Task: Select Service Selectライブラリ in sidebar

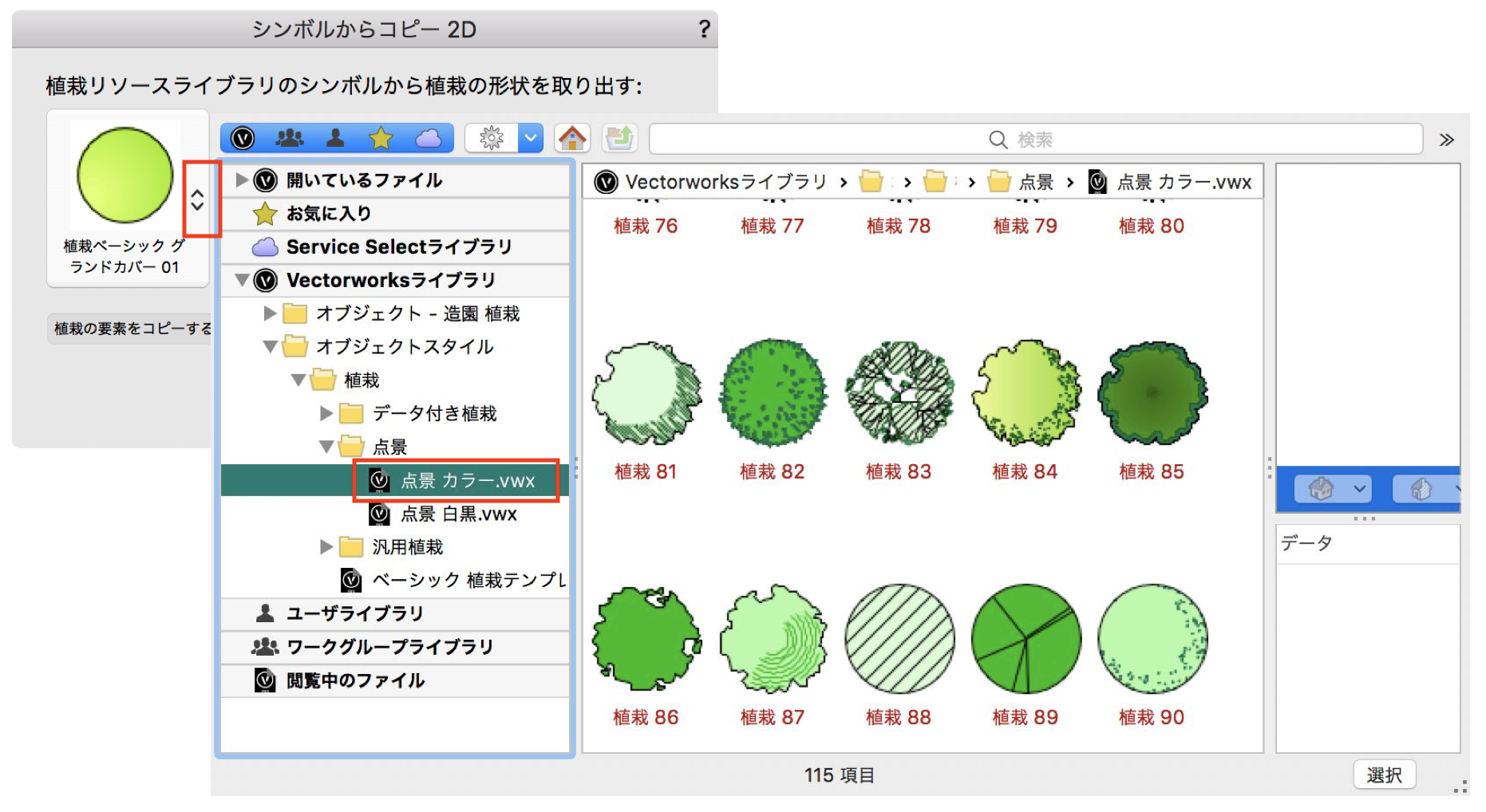Action: [x=395, y=247]
